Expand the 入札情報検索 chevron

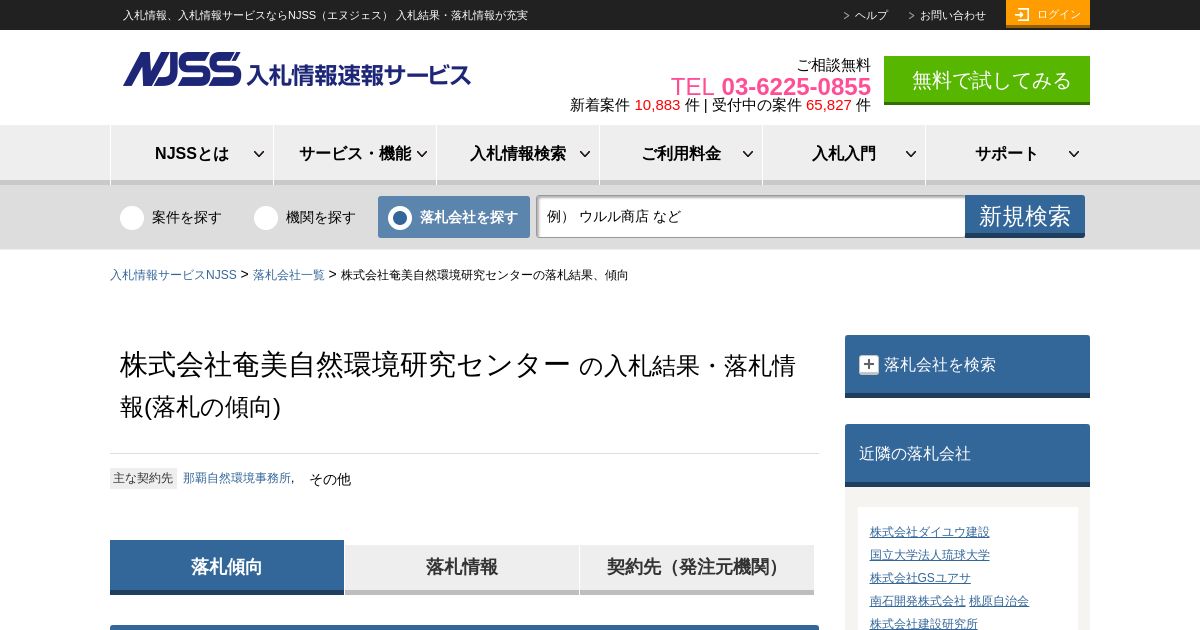click(585, 154)
